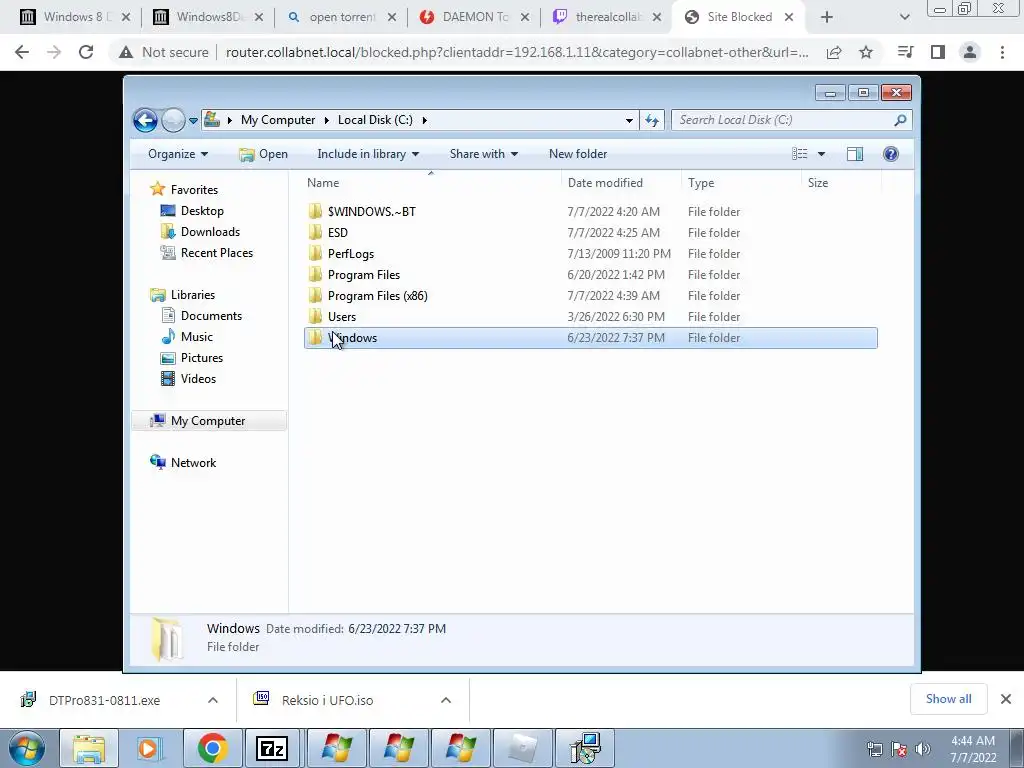1024x768 pixels.
Task: Open the Documents library
Action: (x=211, y=315)
